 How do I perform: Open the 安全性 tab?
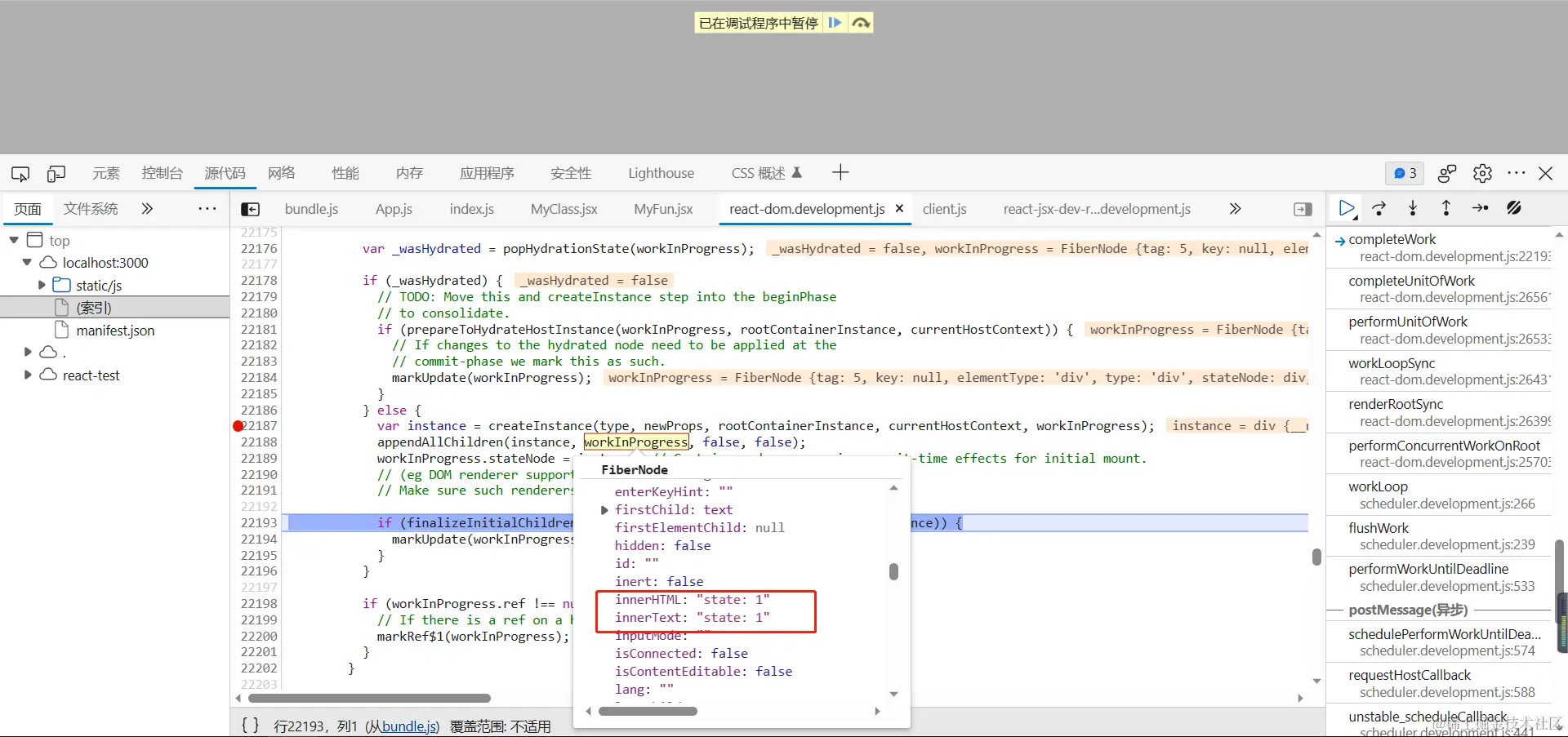point(571,173)
